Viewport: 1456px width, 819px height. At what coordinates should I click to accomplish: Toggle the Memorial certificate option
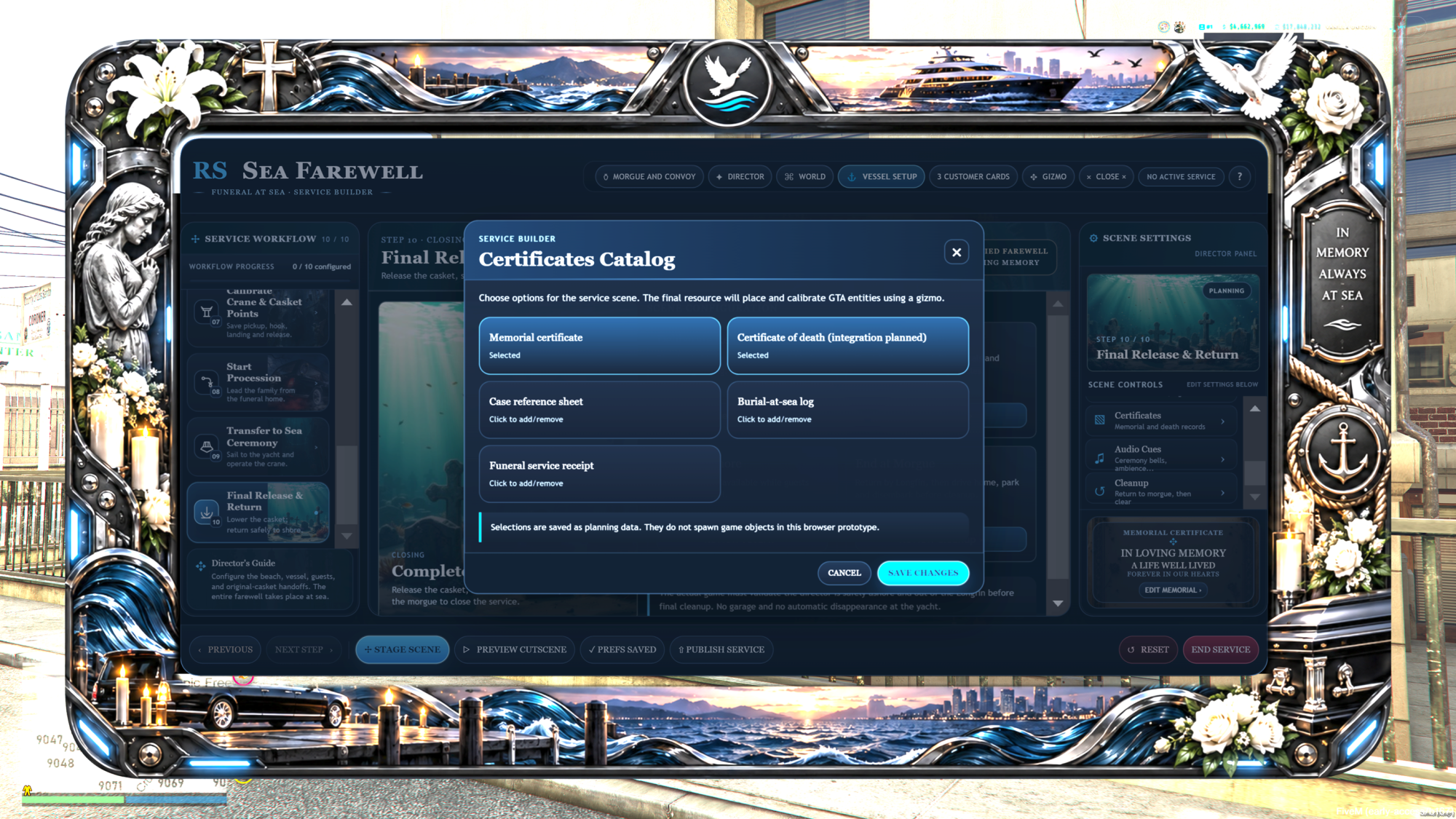coord(599,346)
